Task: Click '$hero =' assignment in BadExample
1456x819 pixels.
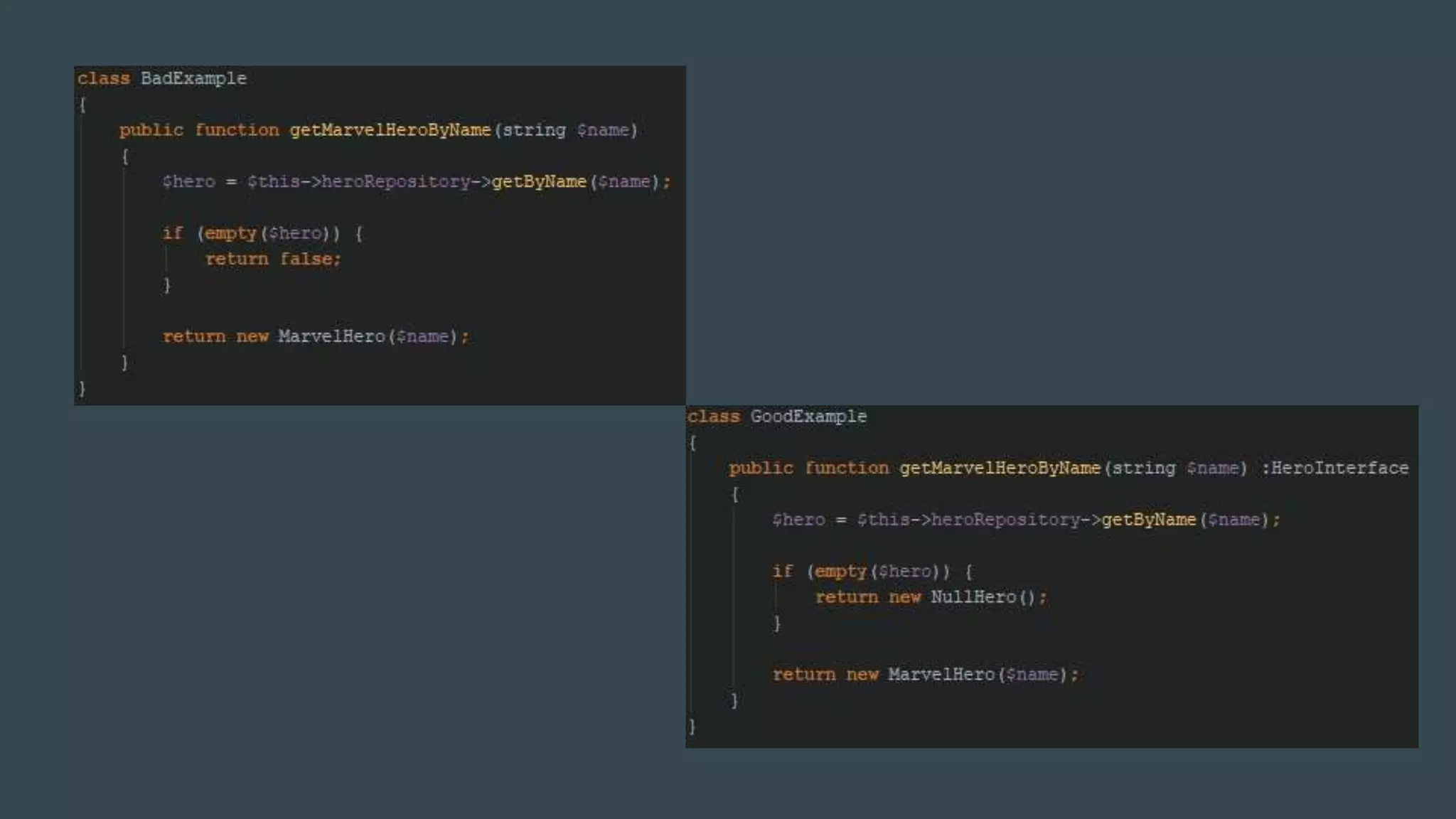Action: [199, 182]
